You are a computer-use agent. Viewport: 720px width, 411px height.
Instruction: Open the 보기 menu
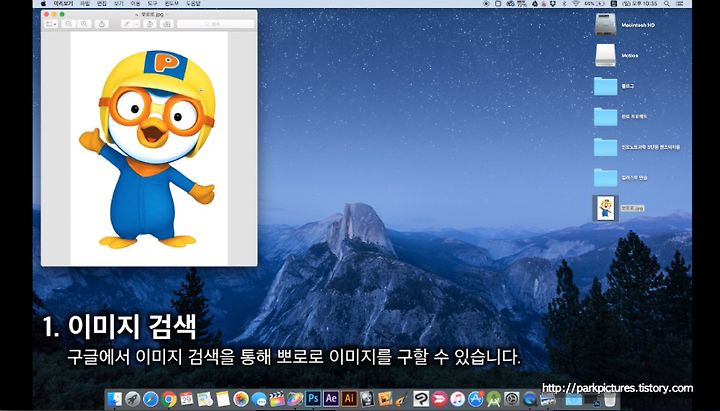pos(119,3)
